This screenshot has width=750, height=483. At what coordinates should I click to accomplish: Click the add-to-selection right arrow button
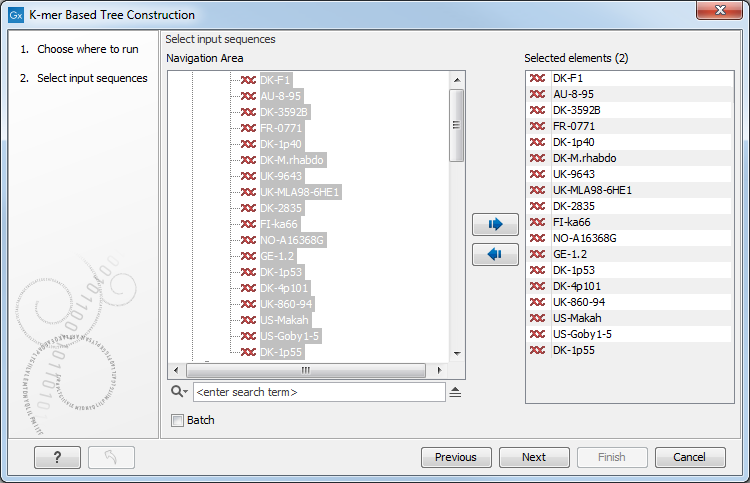495,224
